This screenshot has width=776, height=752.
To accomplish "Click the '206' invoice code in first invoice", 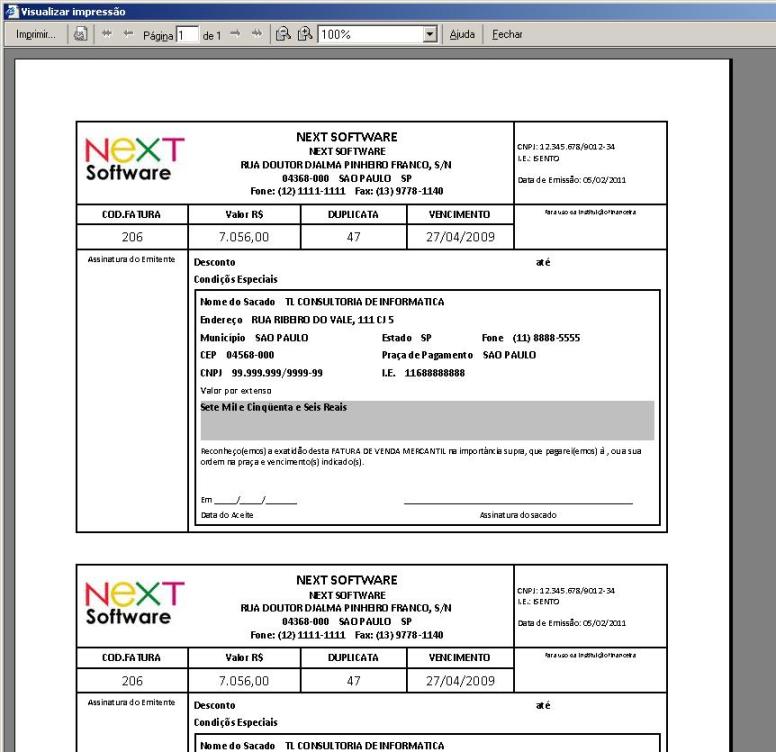I will [132, 237].
